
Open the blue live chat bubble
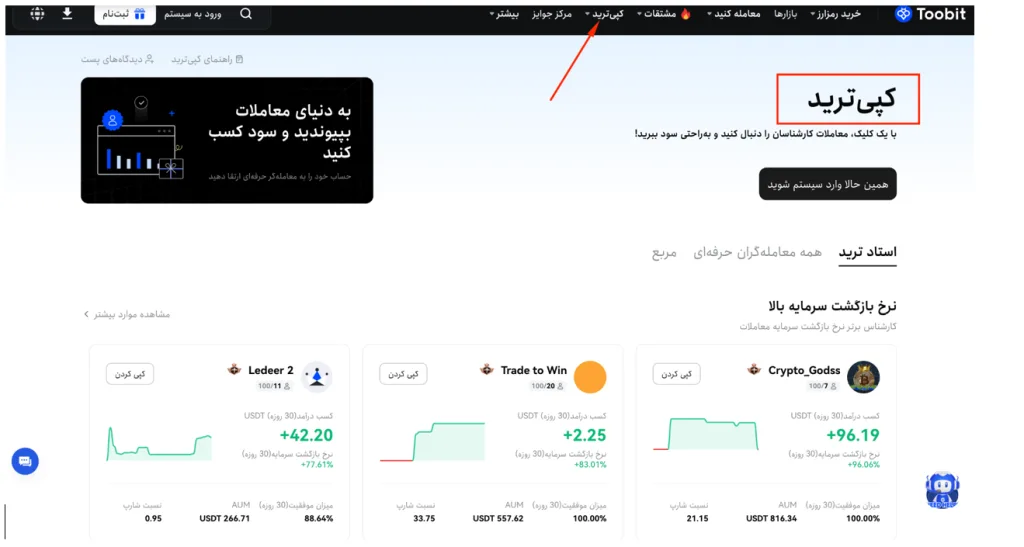pyautogui.click(x=25, y=461)
